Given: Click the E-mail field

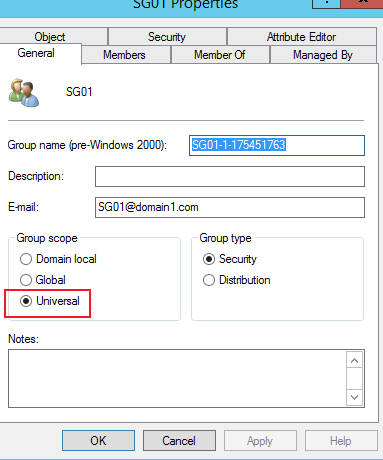Looking at the screenshot, I should [230, 207].
